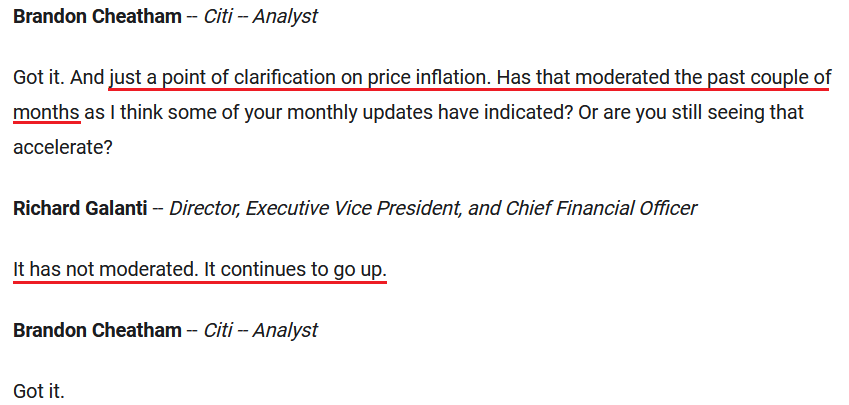Click 'Got it. And' at start of question

(58, 79)
